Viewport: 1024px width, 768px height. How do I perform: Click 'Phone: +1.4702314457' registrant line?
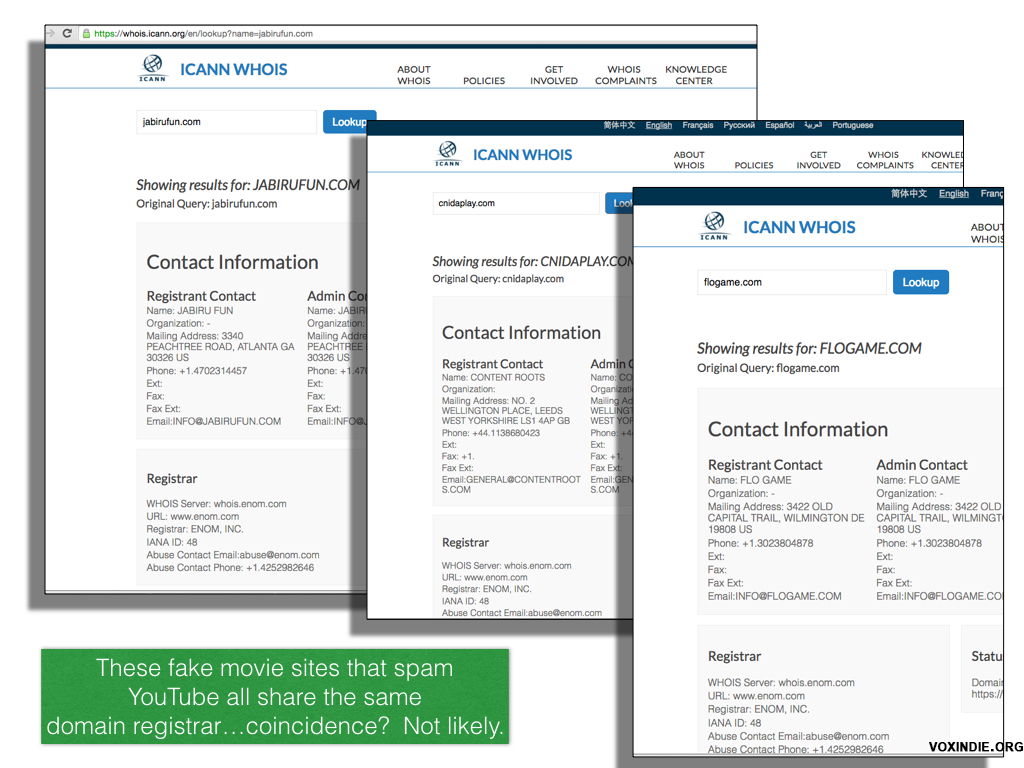pyautogui.click(x=197, y=371)
